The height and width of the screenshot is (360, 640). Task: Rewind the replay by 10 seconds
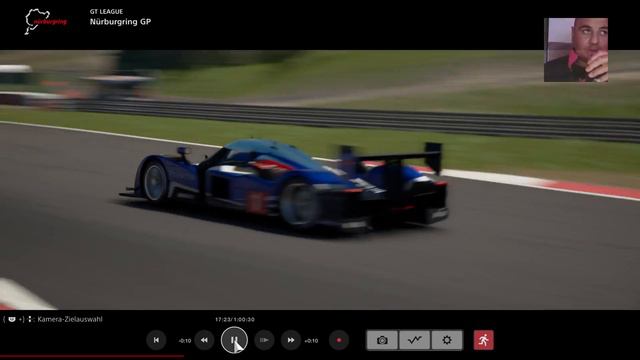click(x=204, y=340)
